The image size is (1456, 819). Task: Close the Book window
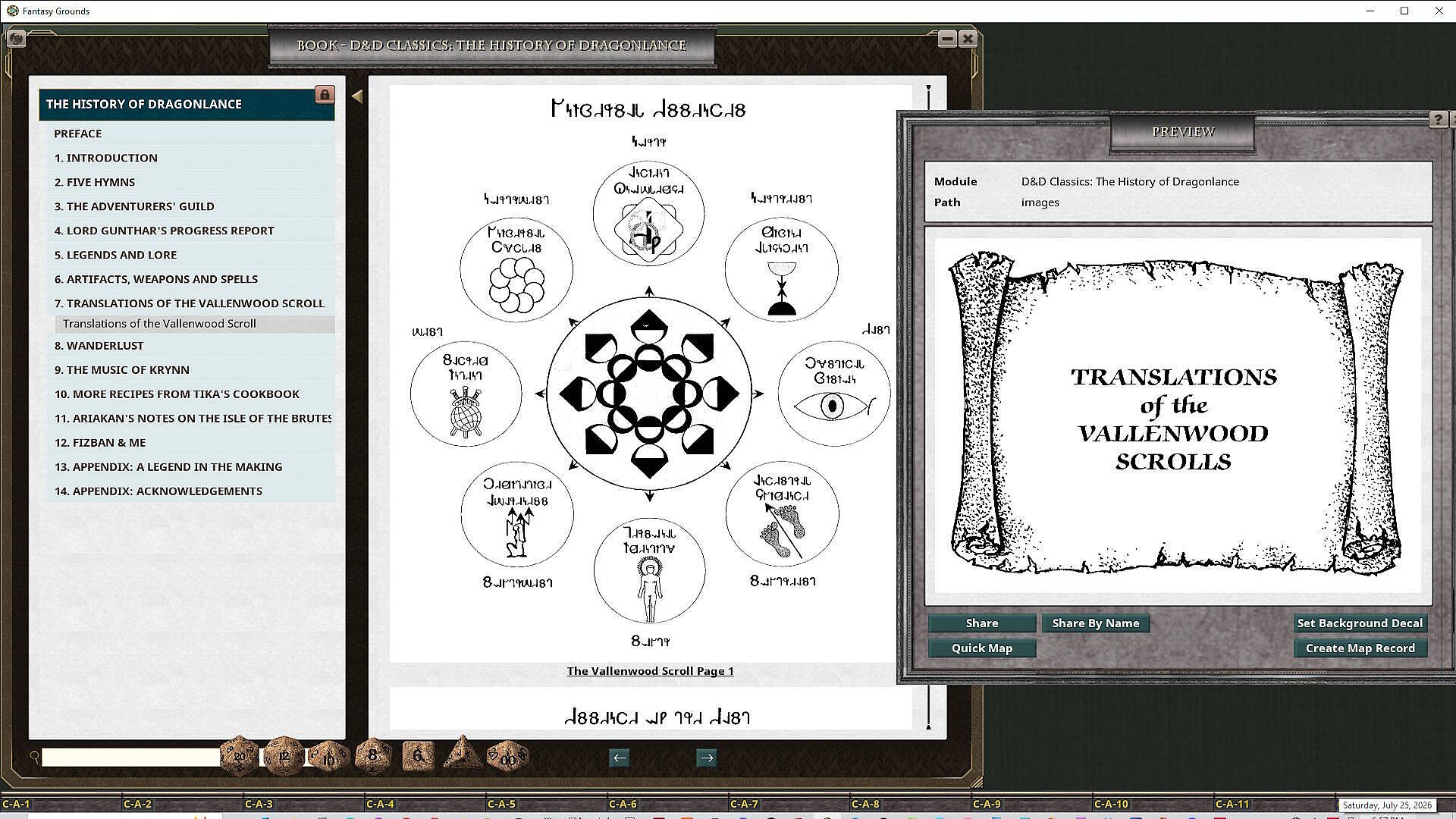968,38
